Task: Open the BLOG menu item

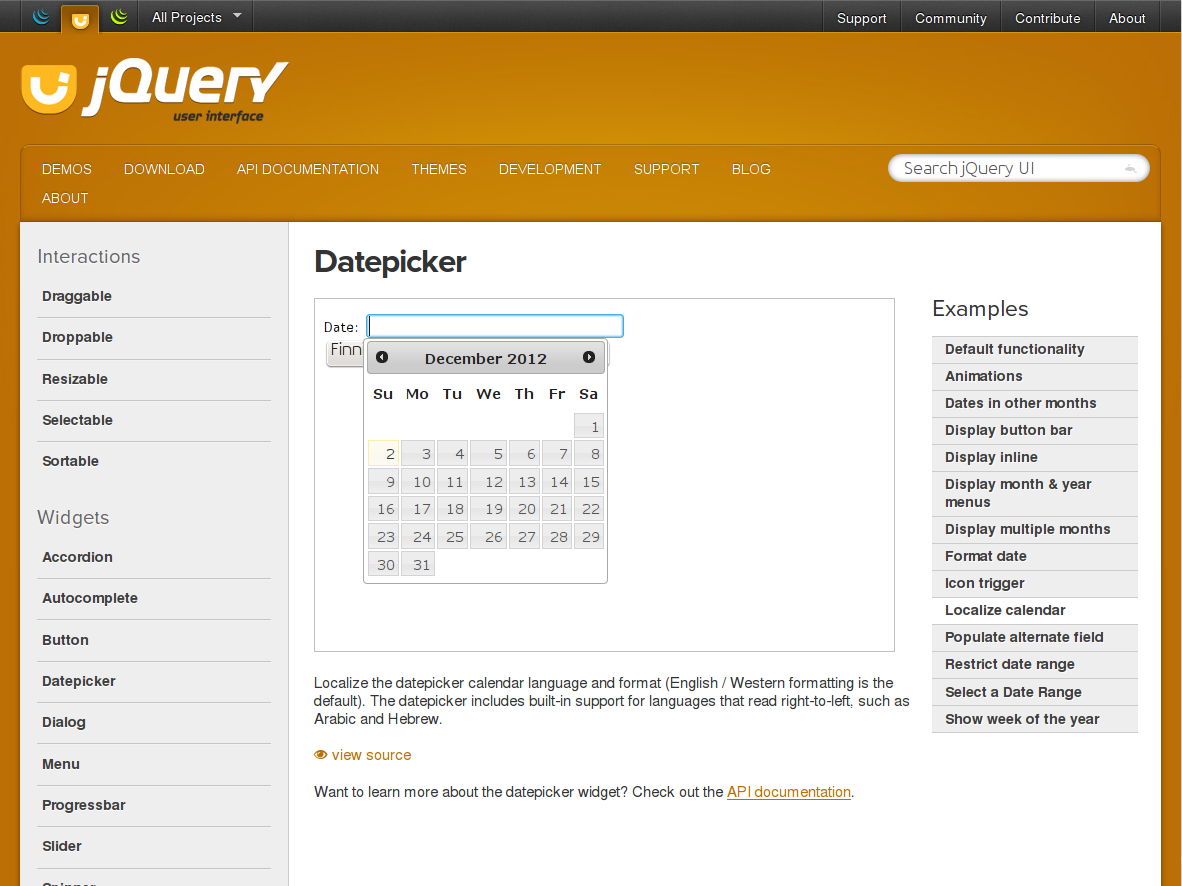Action: coord(751,170)
